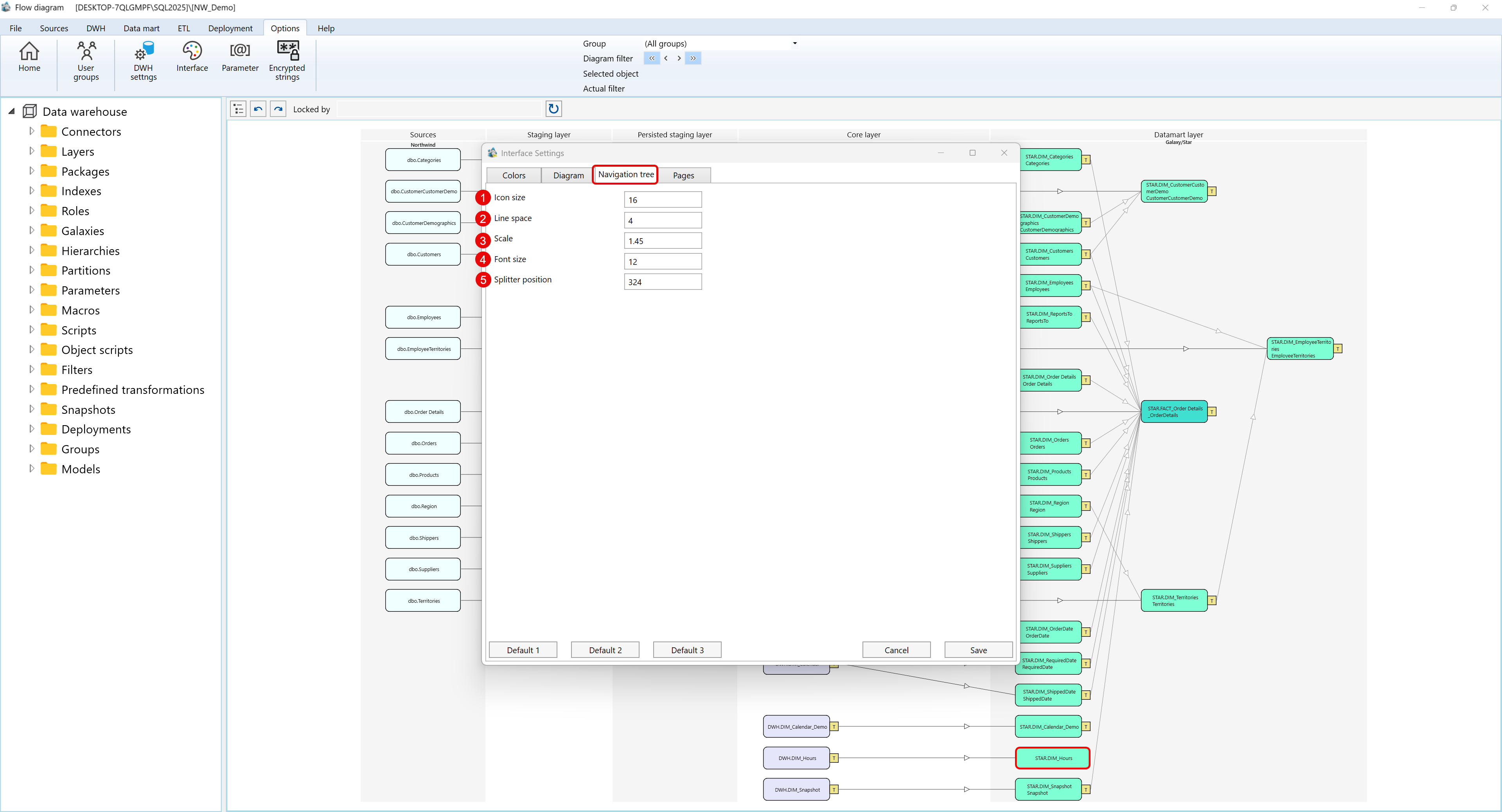Open DWH settings
This screenshot has width=1502, height=812.
[x=142, y=60]
